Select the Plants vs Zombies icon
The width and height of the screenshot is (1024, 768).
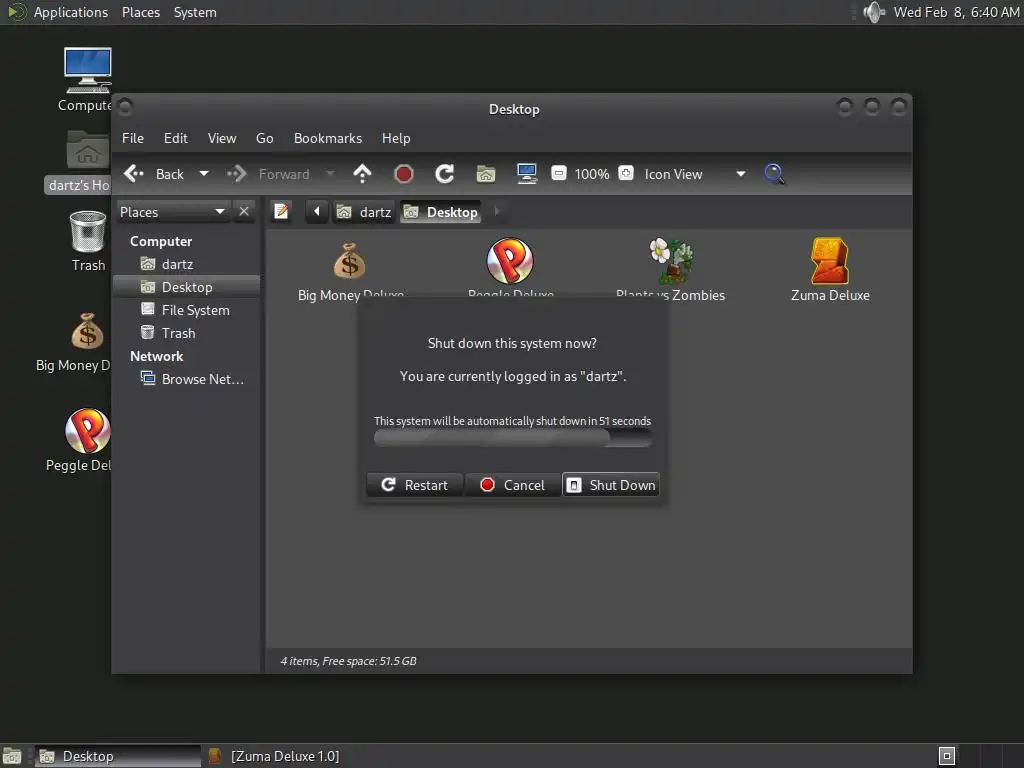pyautogui.click(x=671, y=260)
